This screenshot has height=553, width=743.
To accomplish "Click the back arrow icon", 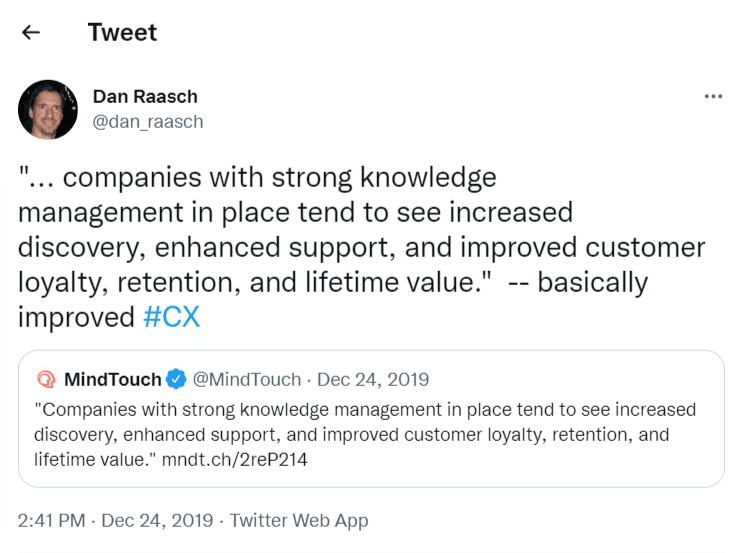I will click(31, 32).
